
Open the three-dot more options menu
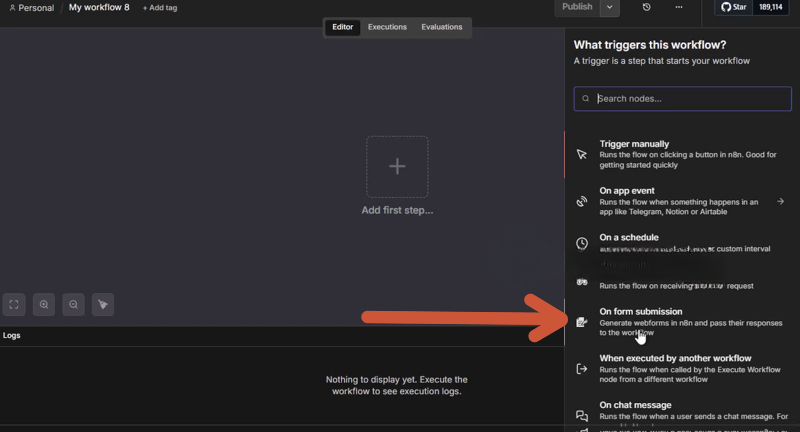pos(679,7)
